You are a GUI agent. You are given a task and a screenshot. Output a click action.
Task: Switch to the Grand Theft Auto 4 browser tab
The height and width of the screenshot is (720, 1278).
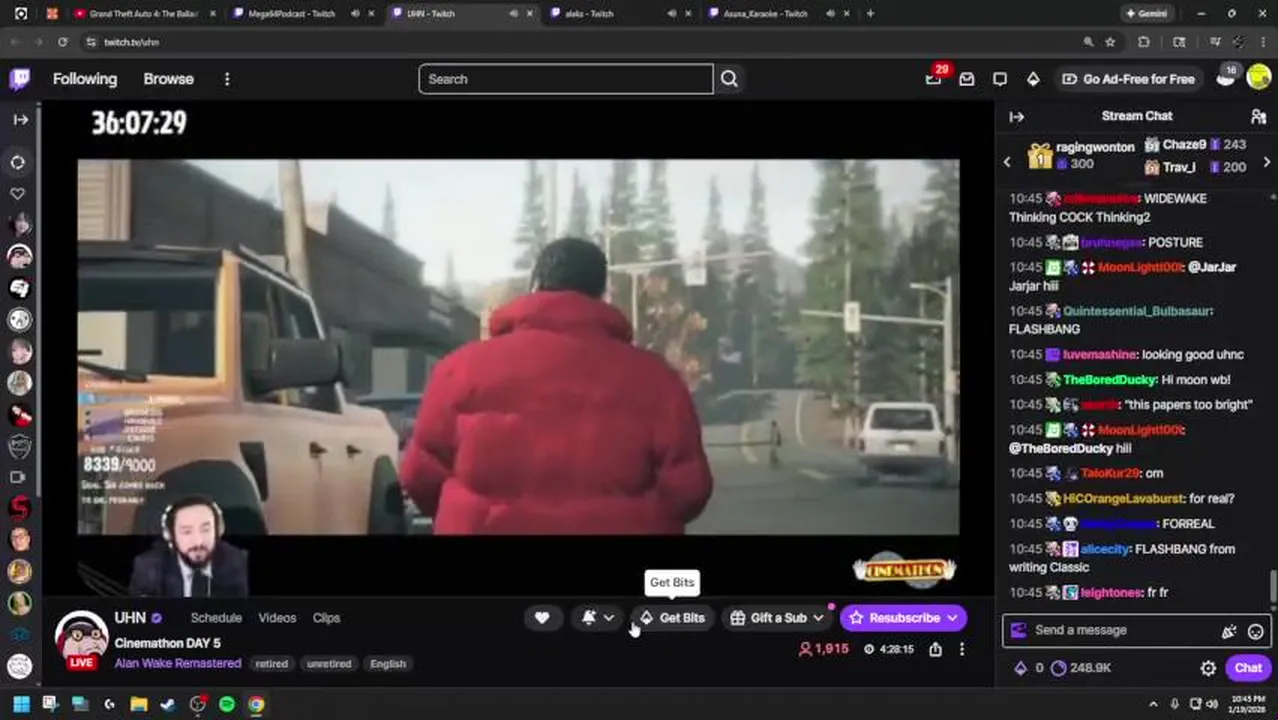tap(144, 14)
